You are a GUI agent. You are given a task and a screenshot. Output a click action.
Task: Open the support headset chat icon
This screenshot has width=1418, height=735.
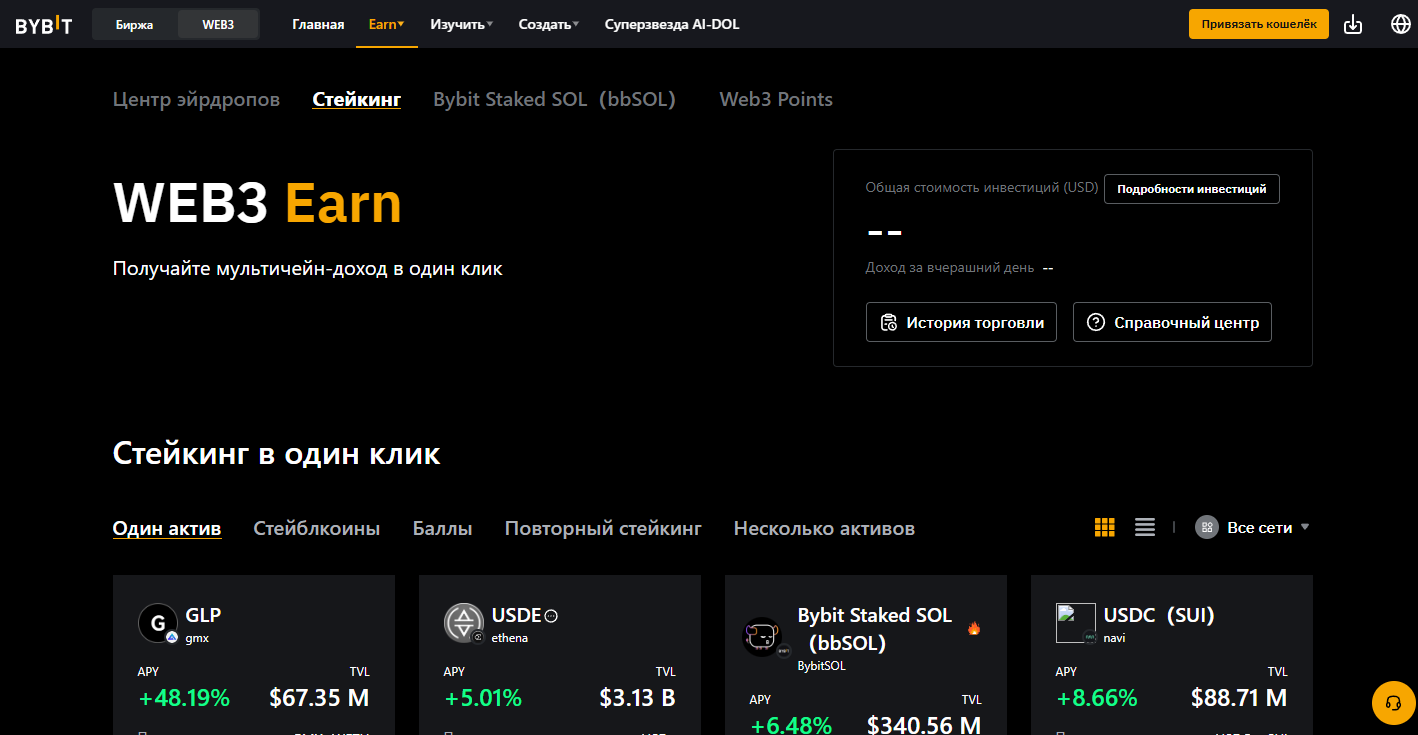1392,703
